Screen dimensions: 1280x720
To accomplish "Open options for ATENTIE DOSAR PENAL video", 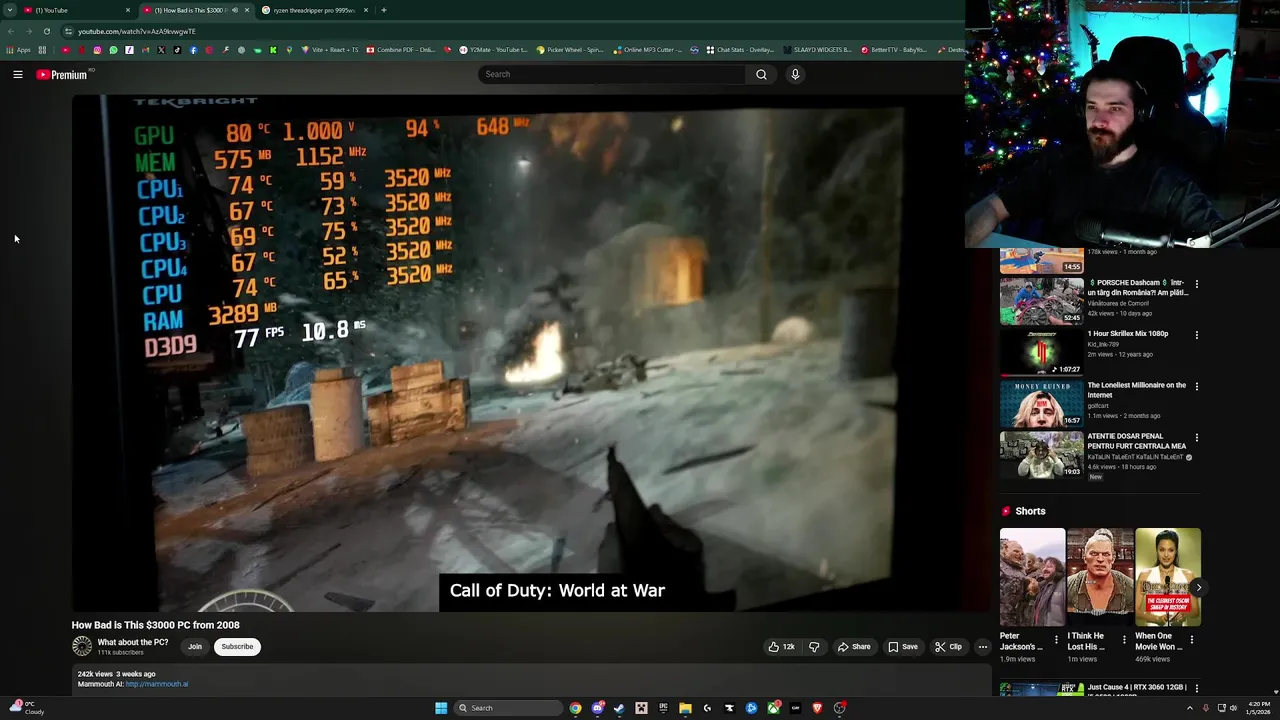I will [1196, 437].
